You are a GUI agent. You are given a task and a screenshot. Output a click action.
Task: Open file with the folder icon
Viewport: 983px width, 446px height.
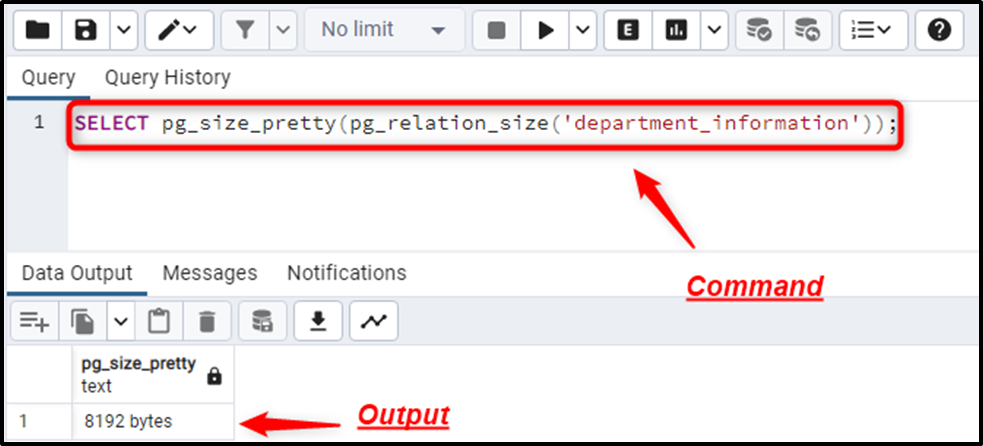38,30
